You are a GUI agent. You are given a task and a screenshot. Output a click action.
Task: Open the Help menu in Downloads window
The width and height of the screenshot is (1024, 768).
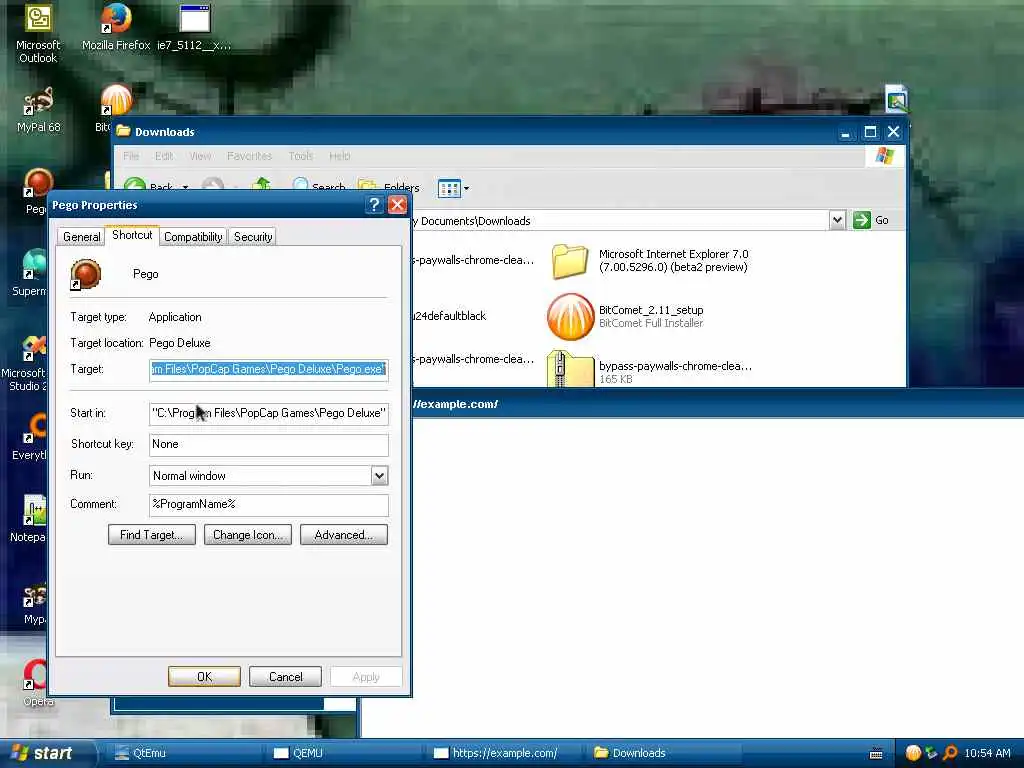(x=340, y=156)
